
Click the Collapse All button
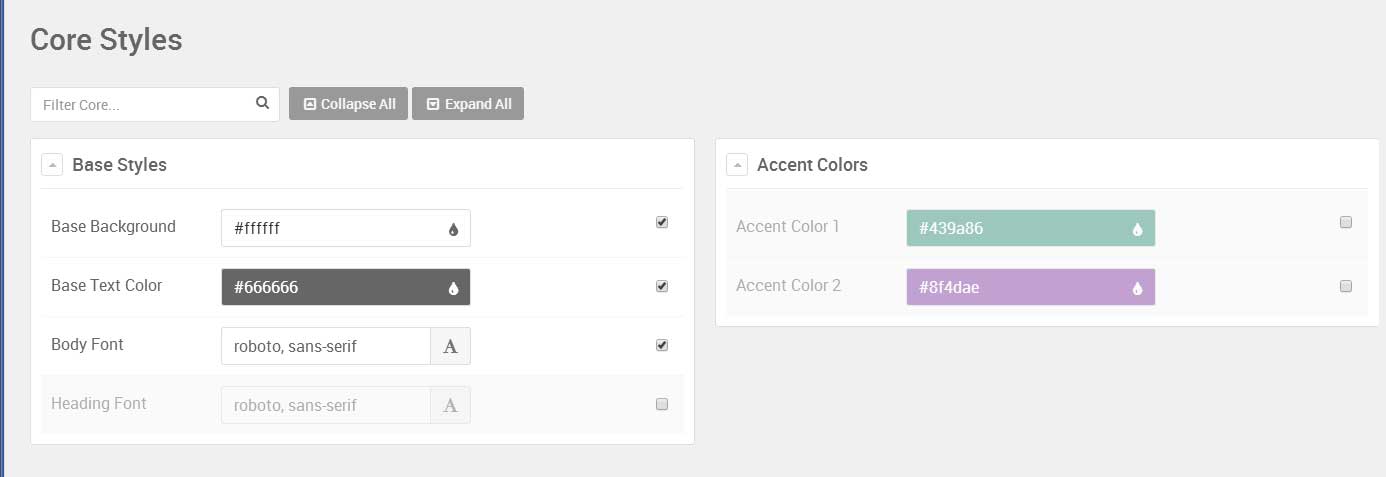point(348,104)
